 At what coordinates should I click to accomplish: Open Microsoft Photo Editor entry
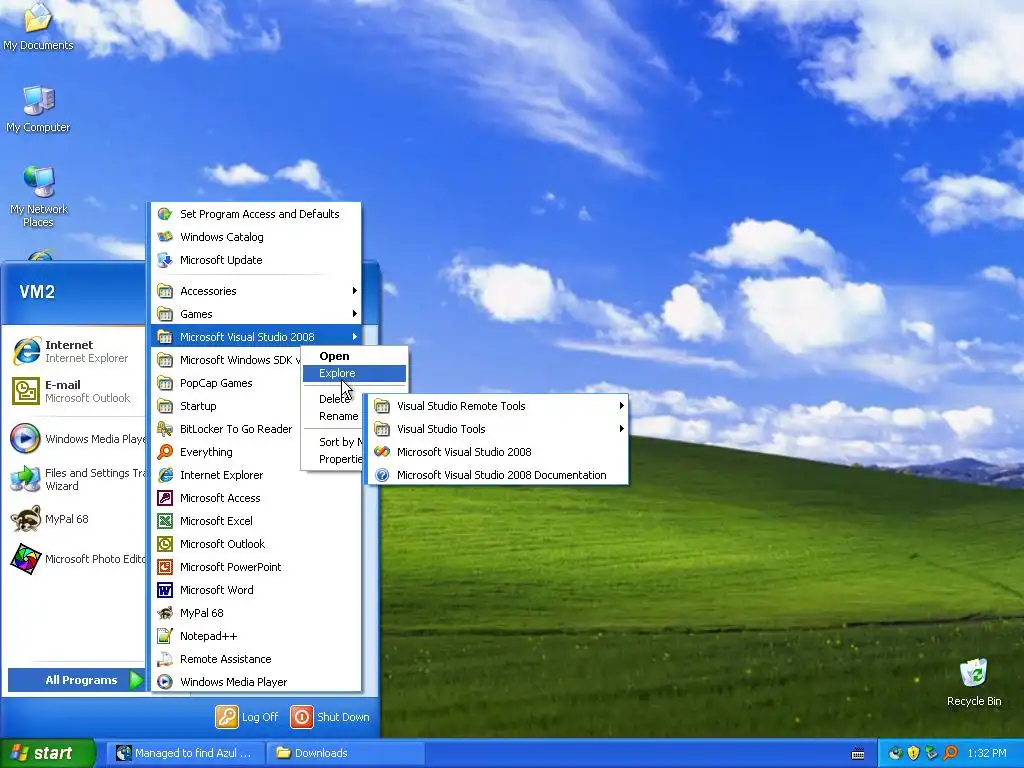tap(76, 559)
